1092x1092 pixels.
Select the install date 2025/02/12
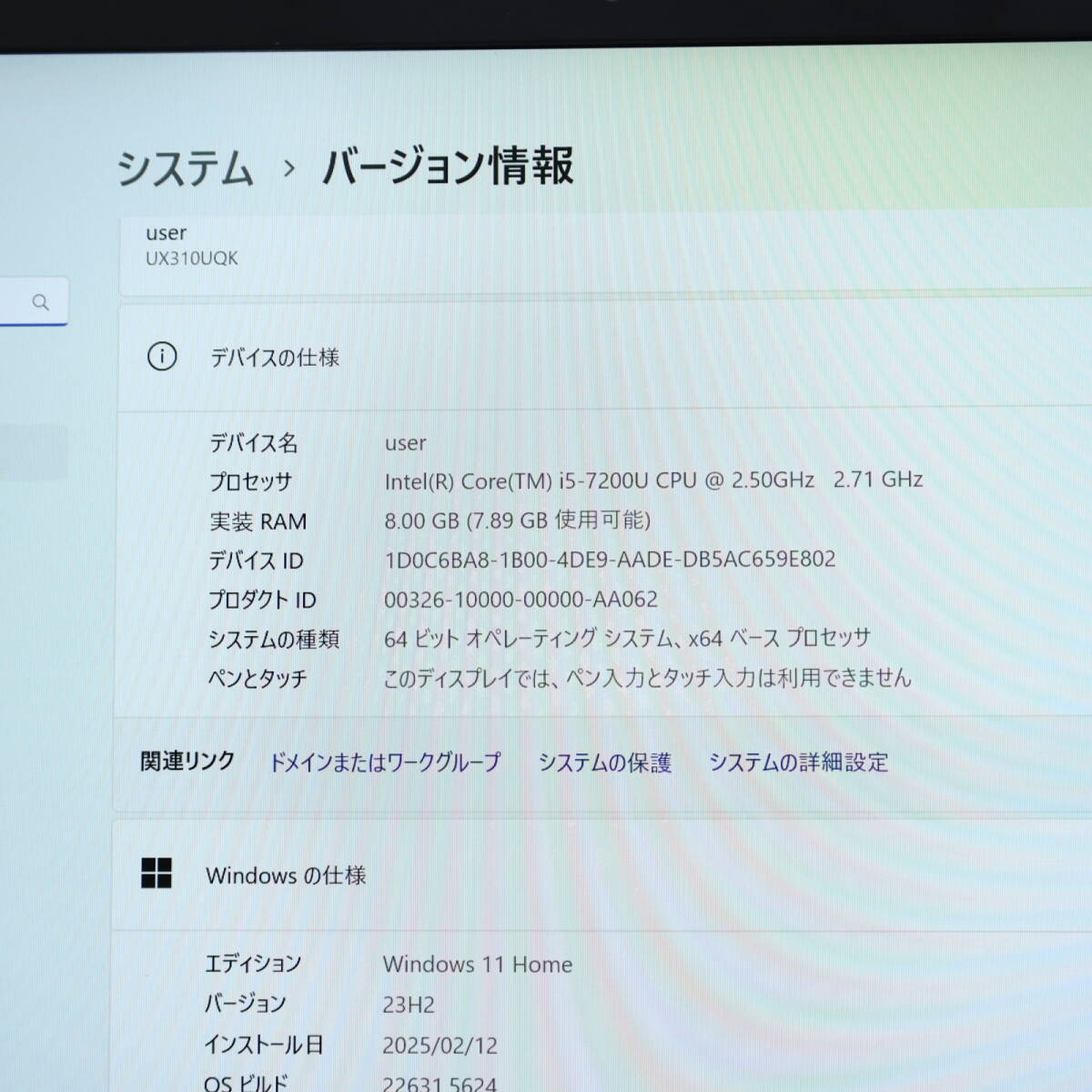coord(440,1046)
